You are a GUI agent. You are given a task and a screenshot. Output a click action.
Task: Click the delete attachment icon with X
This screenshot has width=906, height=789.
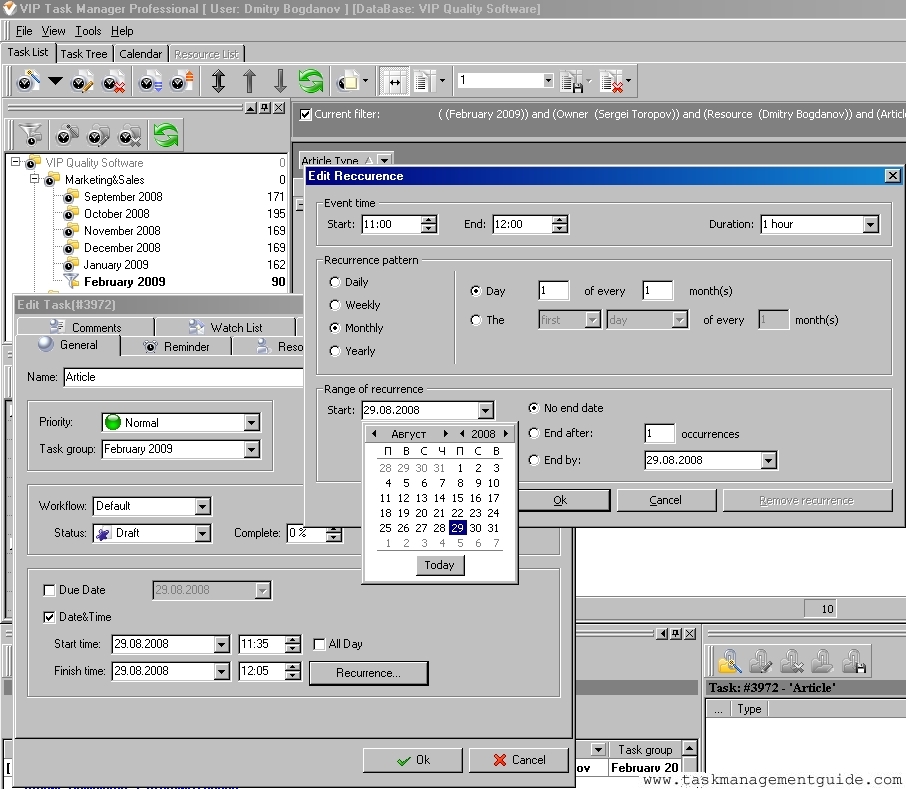click(x=792, y=662)
